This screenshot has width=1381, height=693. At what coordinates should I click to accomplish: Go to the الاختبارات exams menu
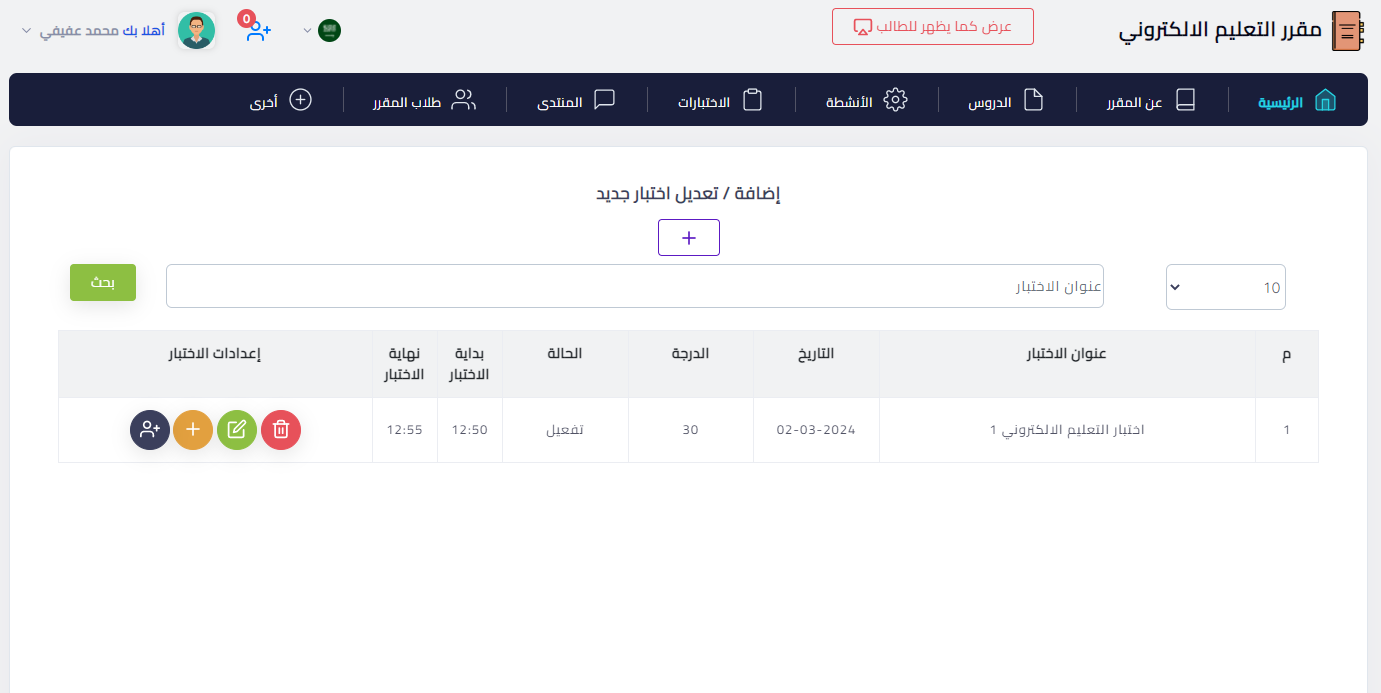click(720, 101)
